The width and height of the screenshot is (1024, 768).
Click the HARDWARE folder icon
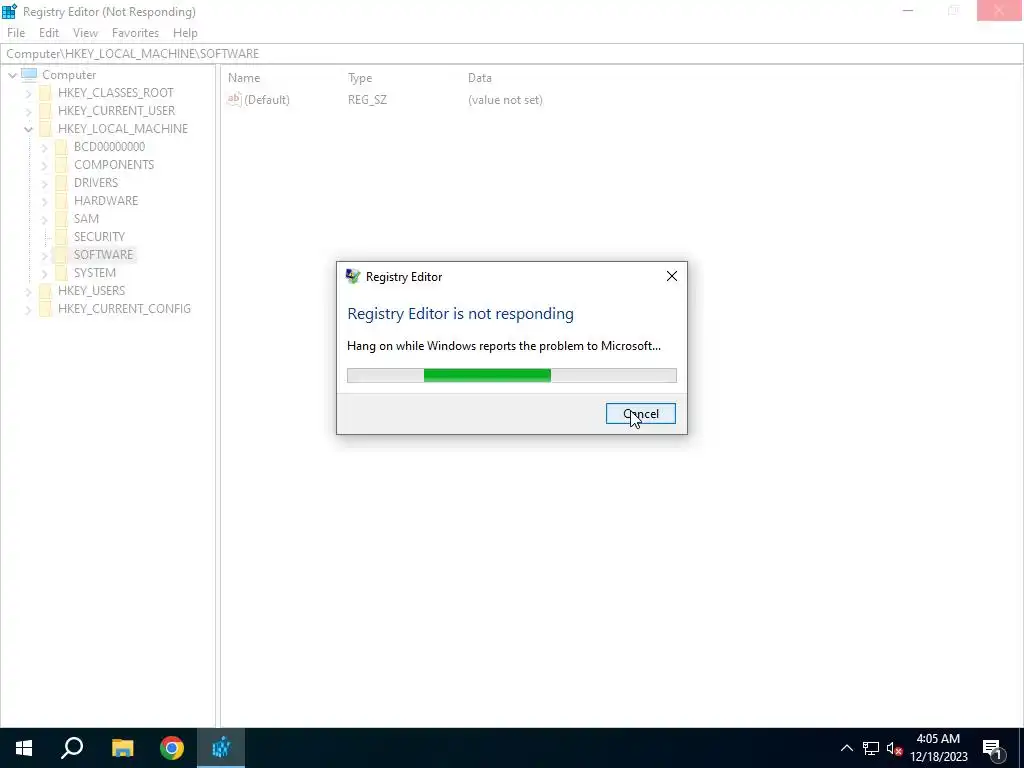coord(61,200)
